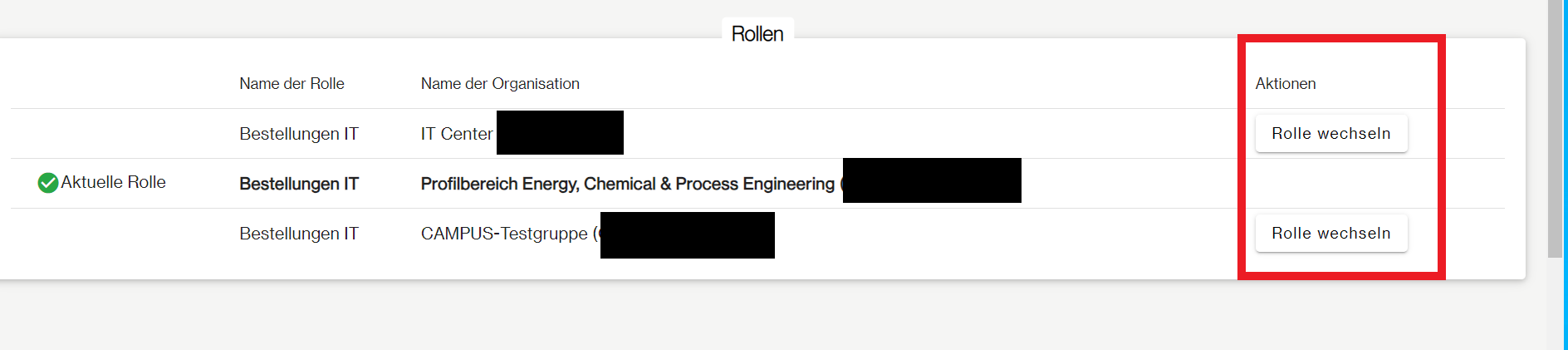Click the Name der Organisation column header
This screenshot has width=1568, height=350.
point(500,84)
